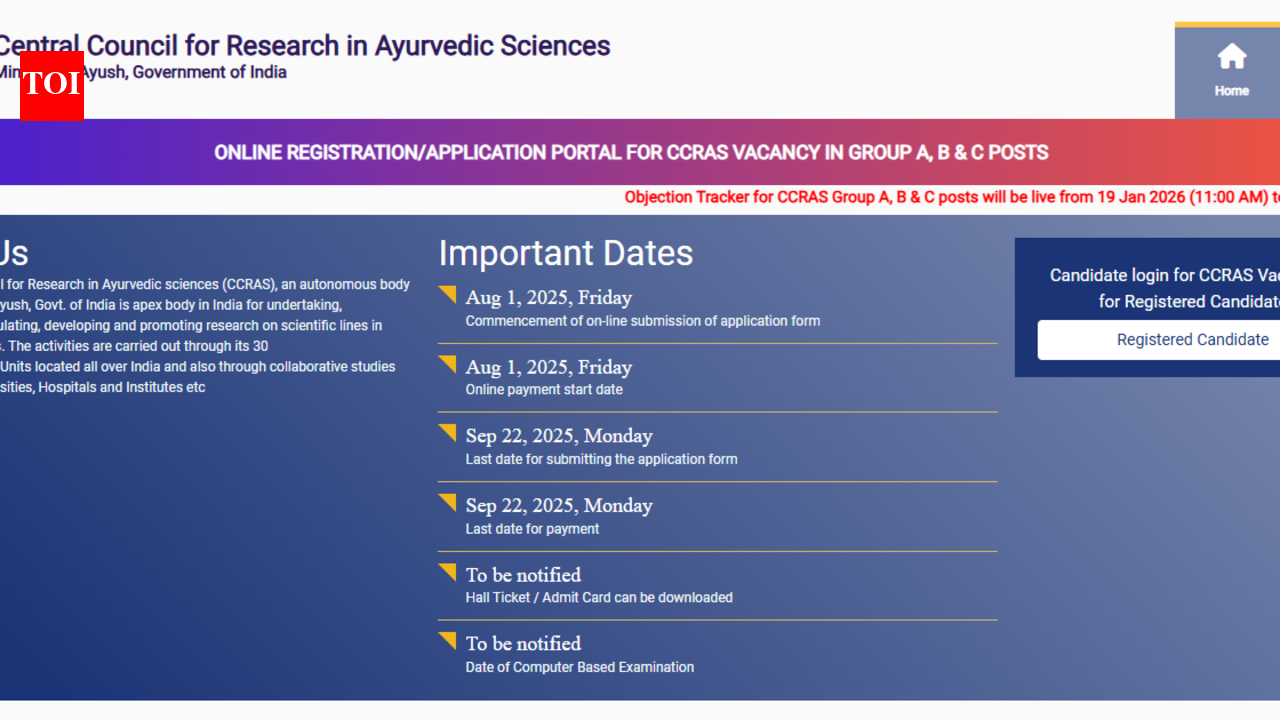Click the Online Registration portal banner heading
Image resolution: width=1280 pixels, height=720 pixels.
click(x=631, y=153)
